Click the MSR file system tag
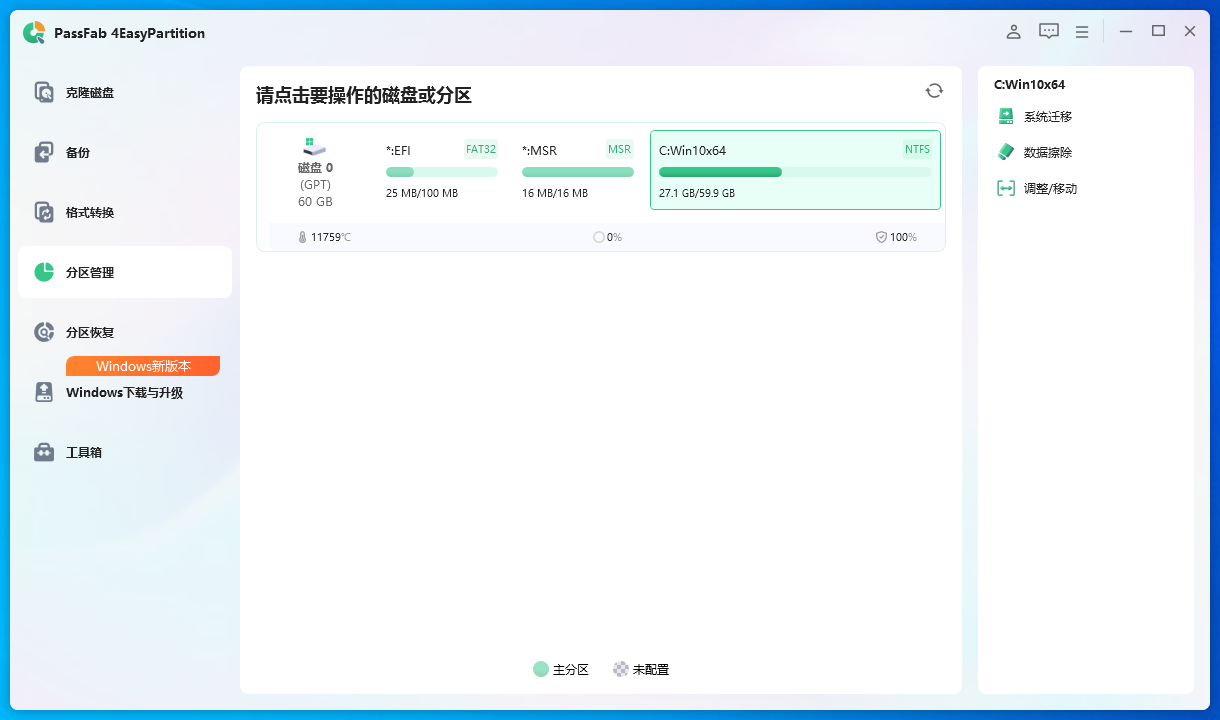Image resolution: width=1220 pixels, height=720 pixels. pyautogui.click(x=620, y=149)
